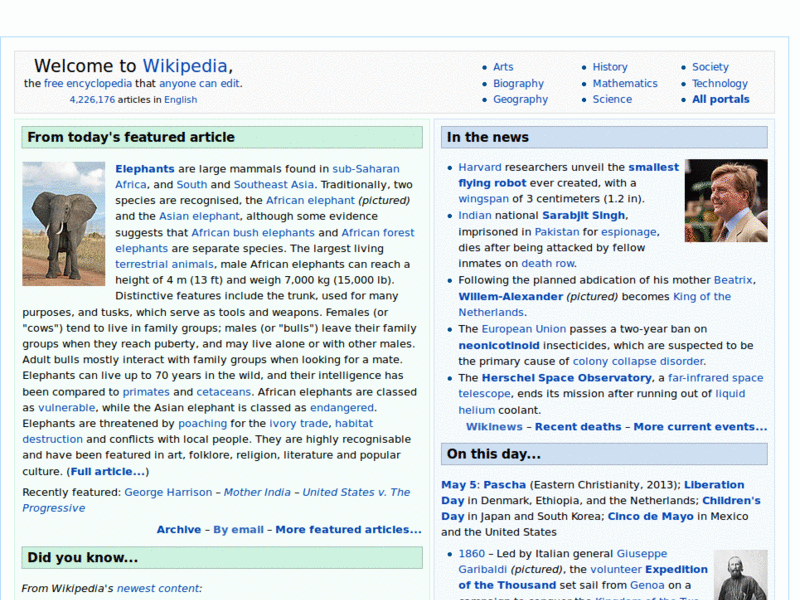The width and height of the screenshot is (800, 600).
Task: Open the English language link
Action: coord(181,99)
